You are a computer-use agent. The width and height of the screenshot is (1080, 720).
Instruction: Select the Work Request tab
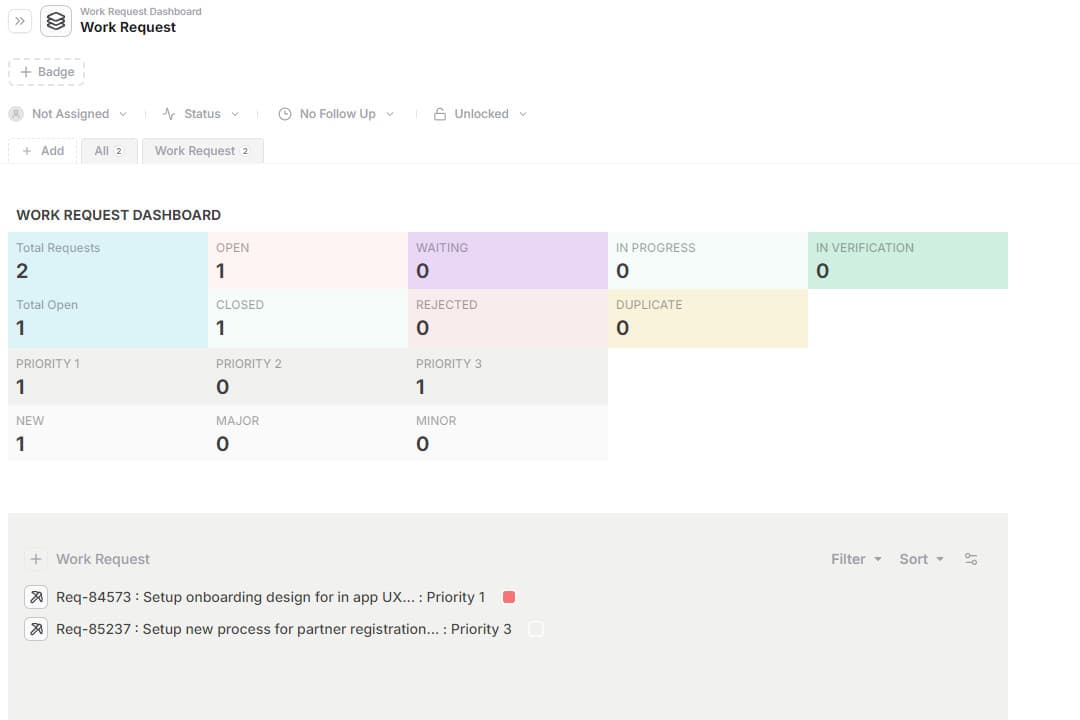tap(202, 151)
